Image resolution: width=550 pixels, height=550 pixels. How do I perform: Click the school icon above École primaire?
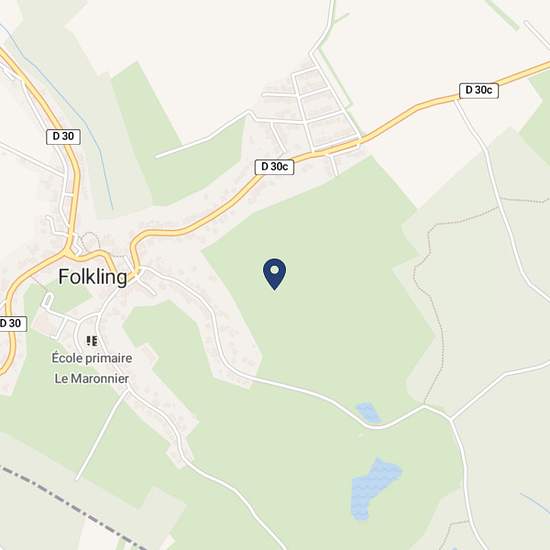coord(92,341)
